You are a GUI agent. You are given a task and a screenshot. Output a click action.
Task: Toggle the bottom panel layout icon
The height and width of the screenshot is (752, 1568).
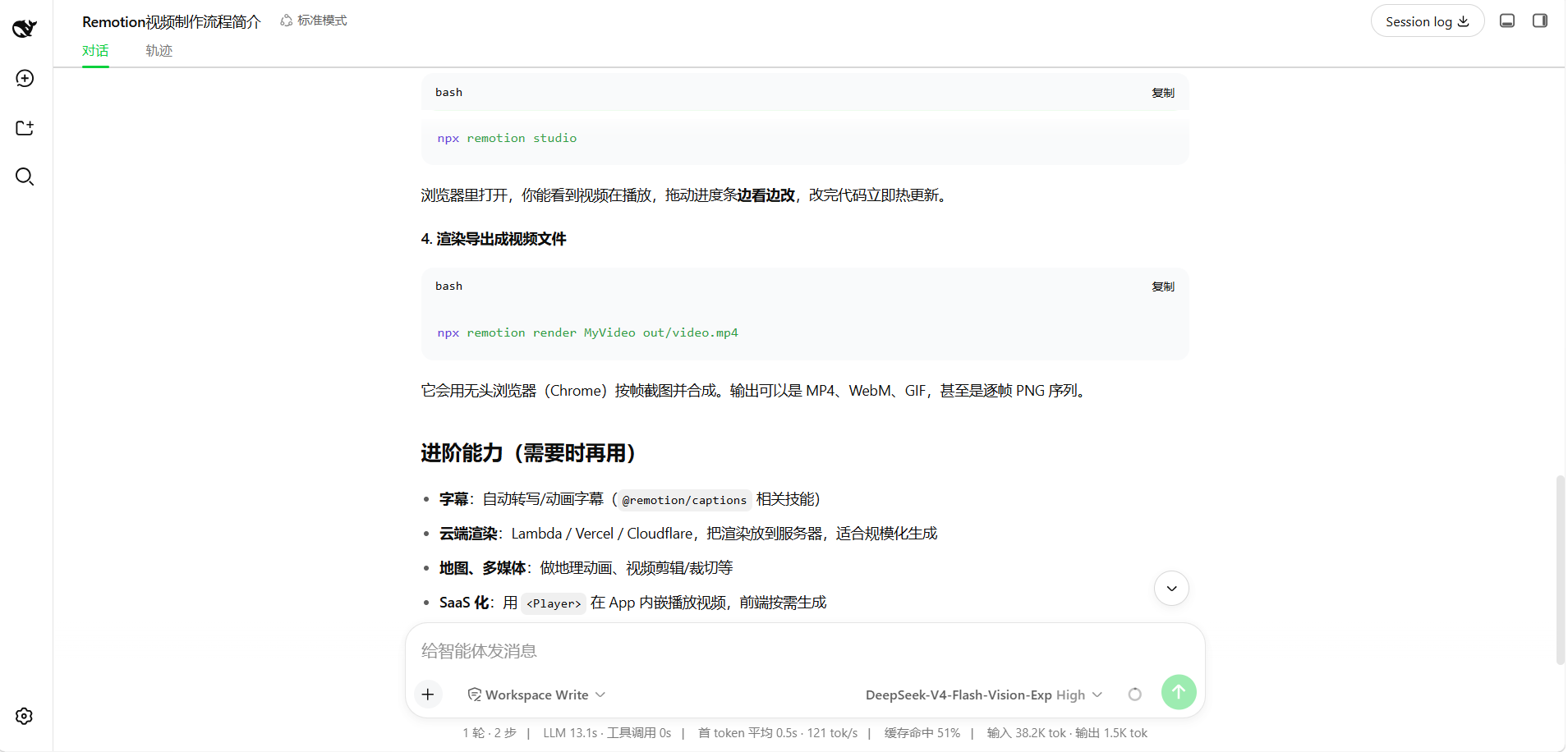(1507, 21)
